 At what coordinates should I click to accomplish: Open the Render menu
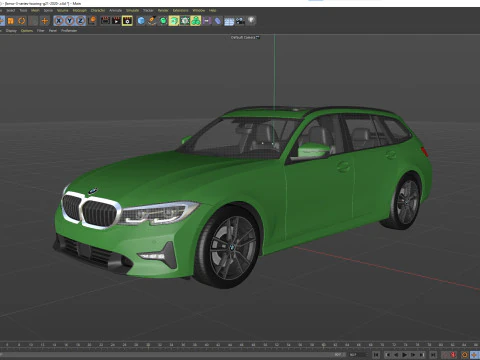click(x=163, y=10)
